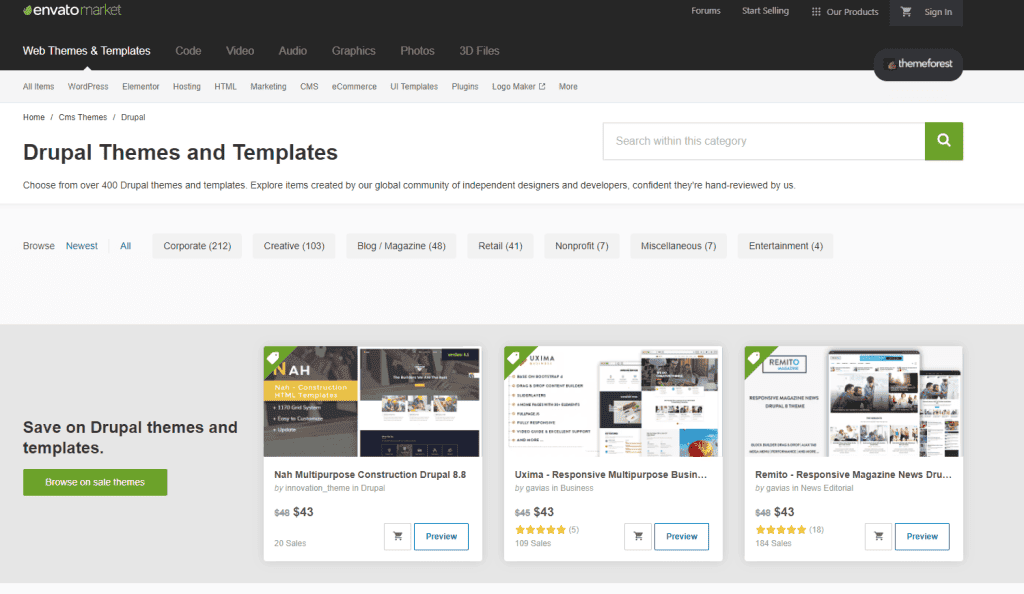Click '184 Sales' on Remito card
Screen dimensions: 1024x594
coord(773,543)
